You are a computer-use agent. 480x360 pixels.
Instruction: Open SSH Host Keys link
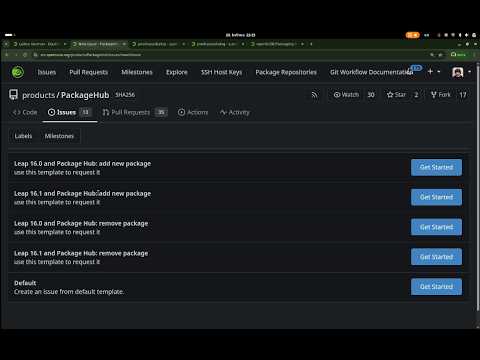coord(221,72)
